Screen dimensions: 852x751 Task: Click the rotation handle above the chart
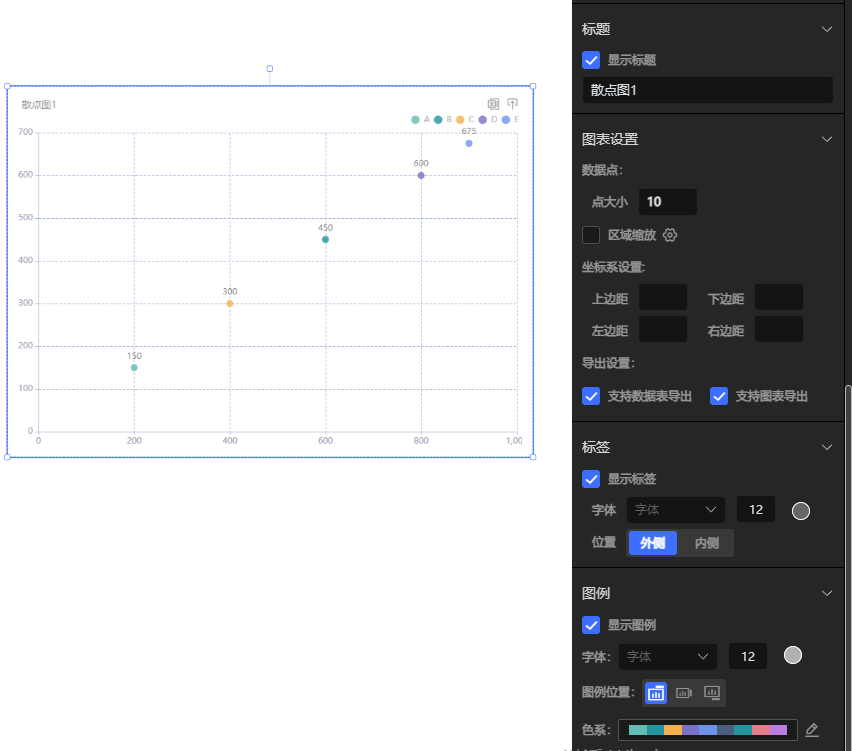tap(270, 69)
